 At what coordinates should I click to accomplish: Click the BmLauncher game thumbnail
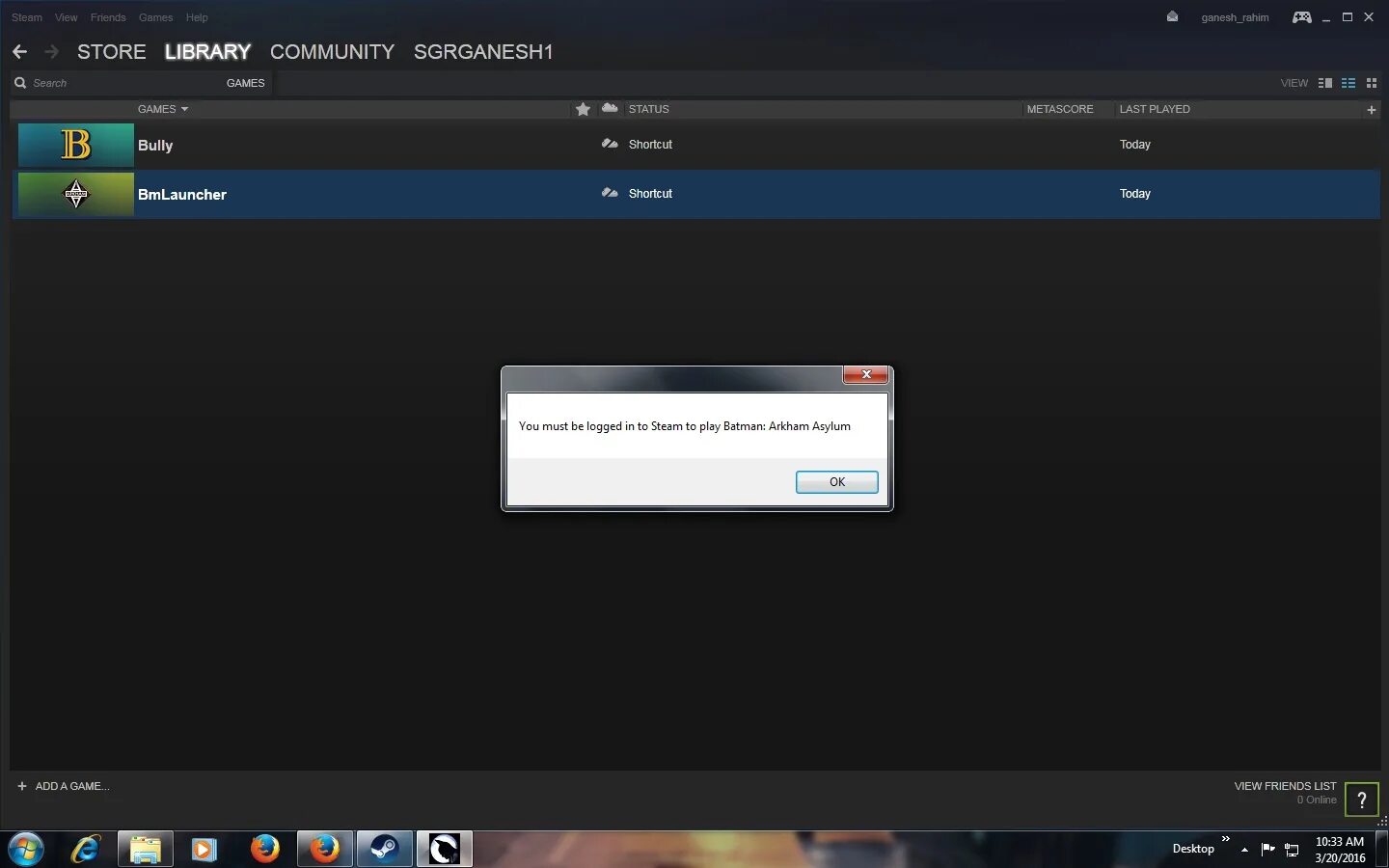(76, 194)
